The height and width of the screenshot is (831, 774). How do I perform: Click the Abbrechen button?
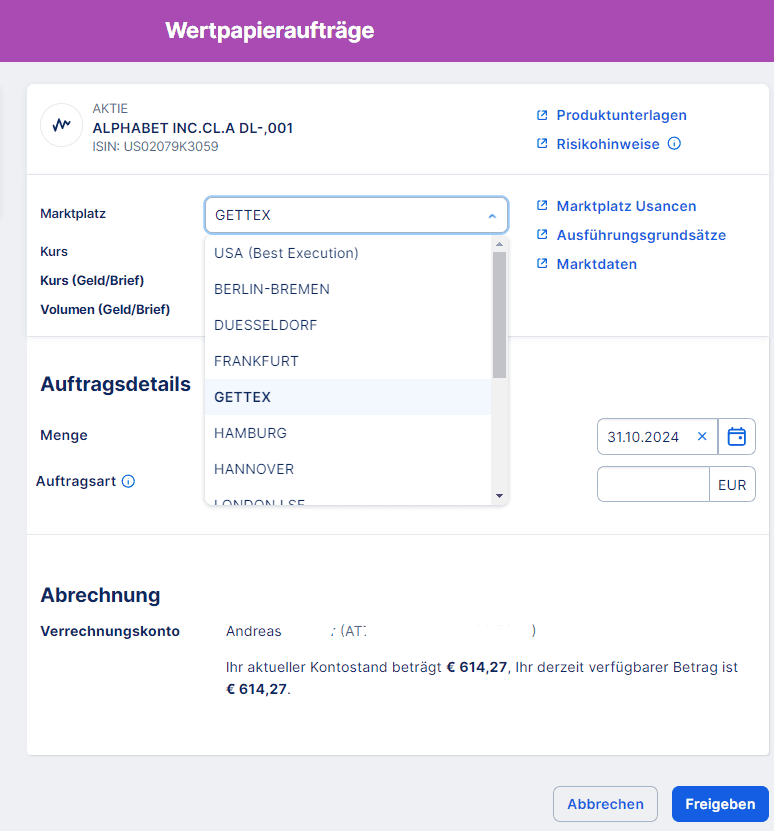[605, 804]
